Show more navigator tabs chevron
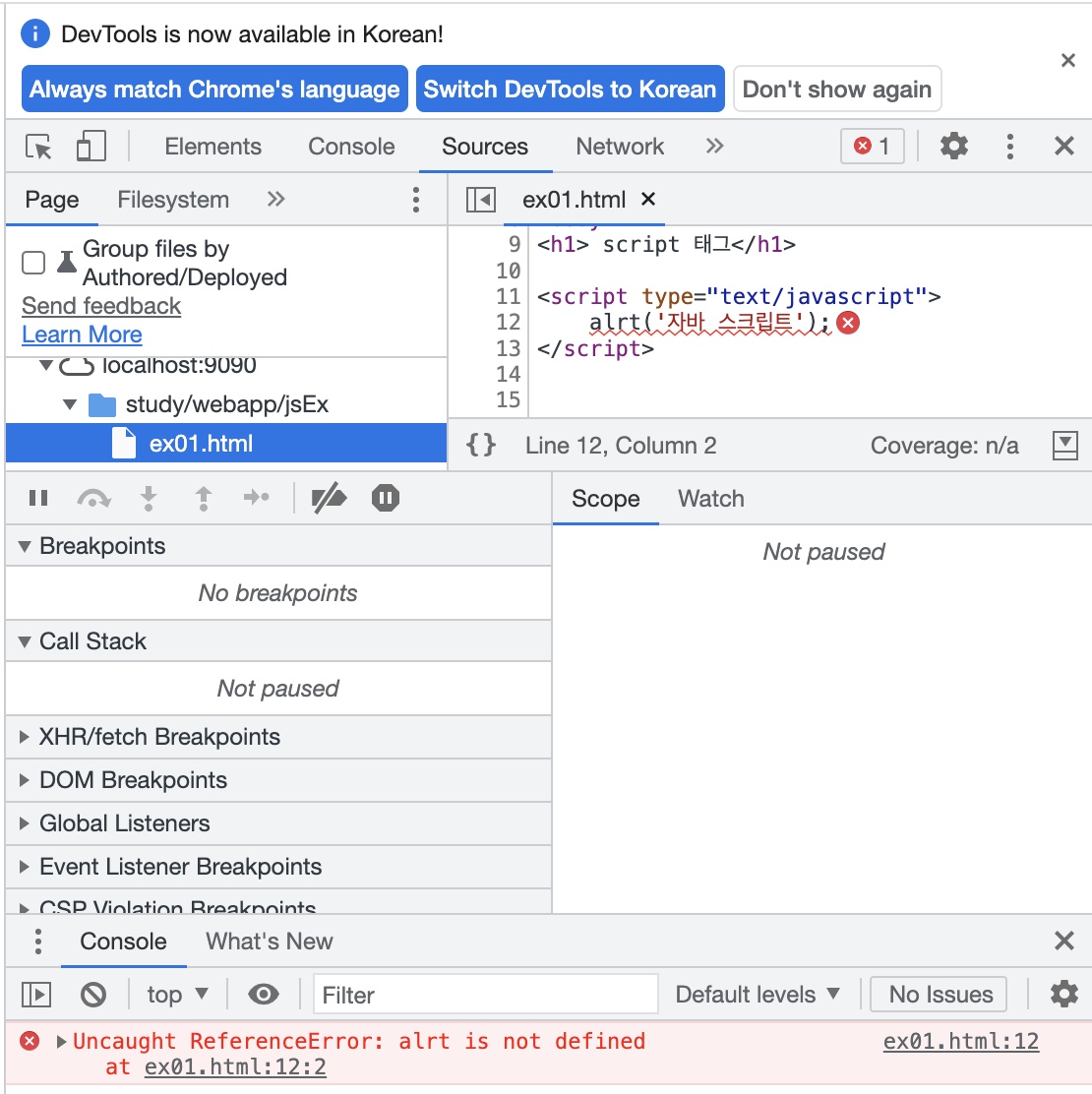The width and height of the screenshot is (1092, 1094). pyautogui.click(x=276, y=200)
